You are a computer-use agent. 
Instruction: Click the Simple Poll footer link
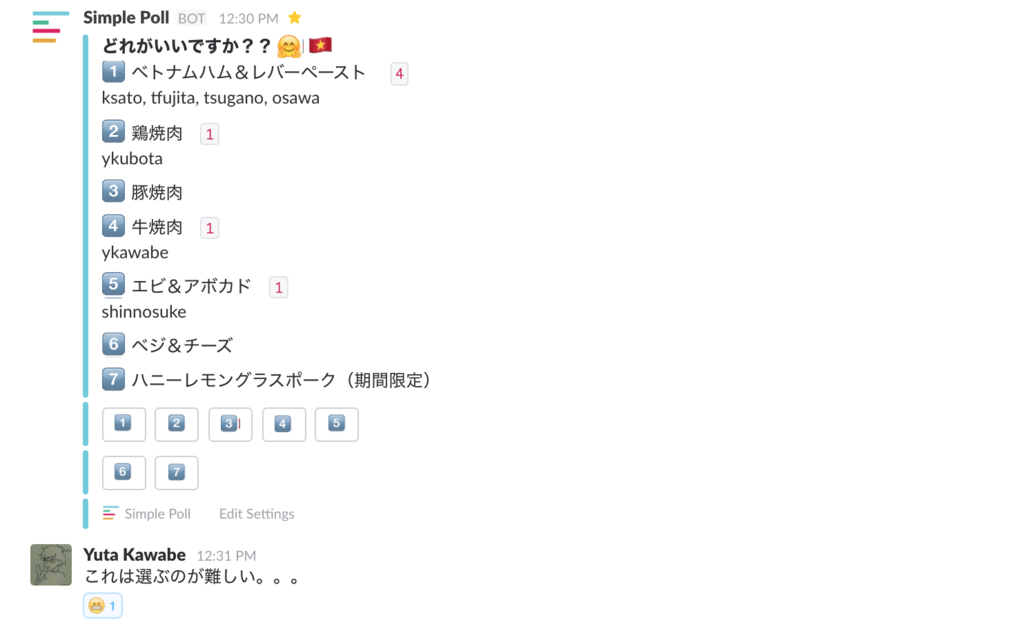(157, 514)
